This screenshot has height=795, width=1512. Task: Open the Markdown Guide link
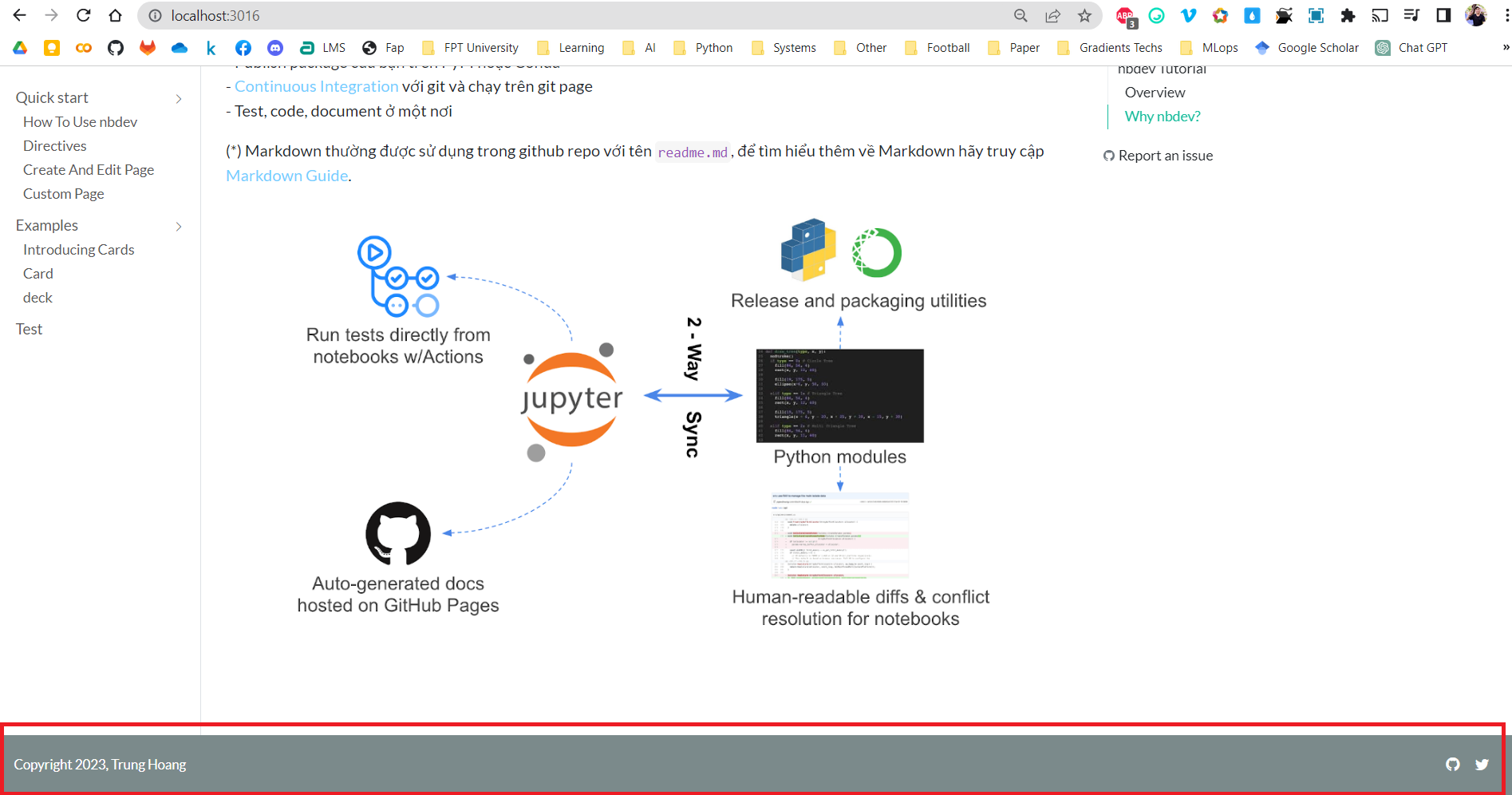click(287, 176)
